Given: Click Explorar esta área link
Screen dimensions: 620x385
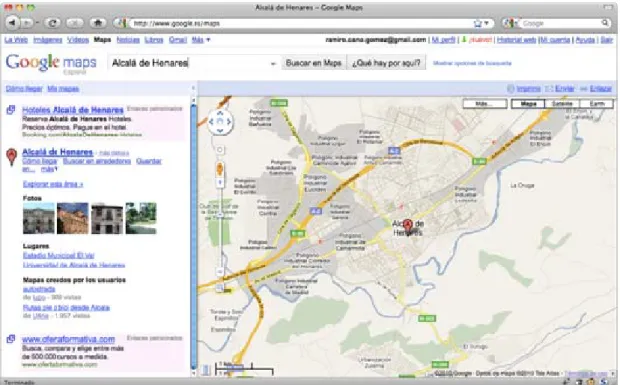Looking at the screenshot, I should tap(53, 184).
